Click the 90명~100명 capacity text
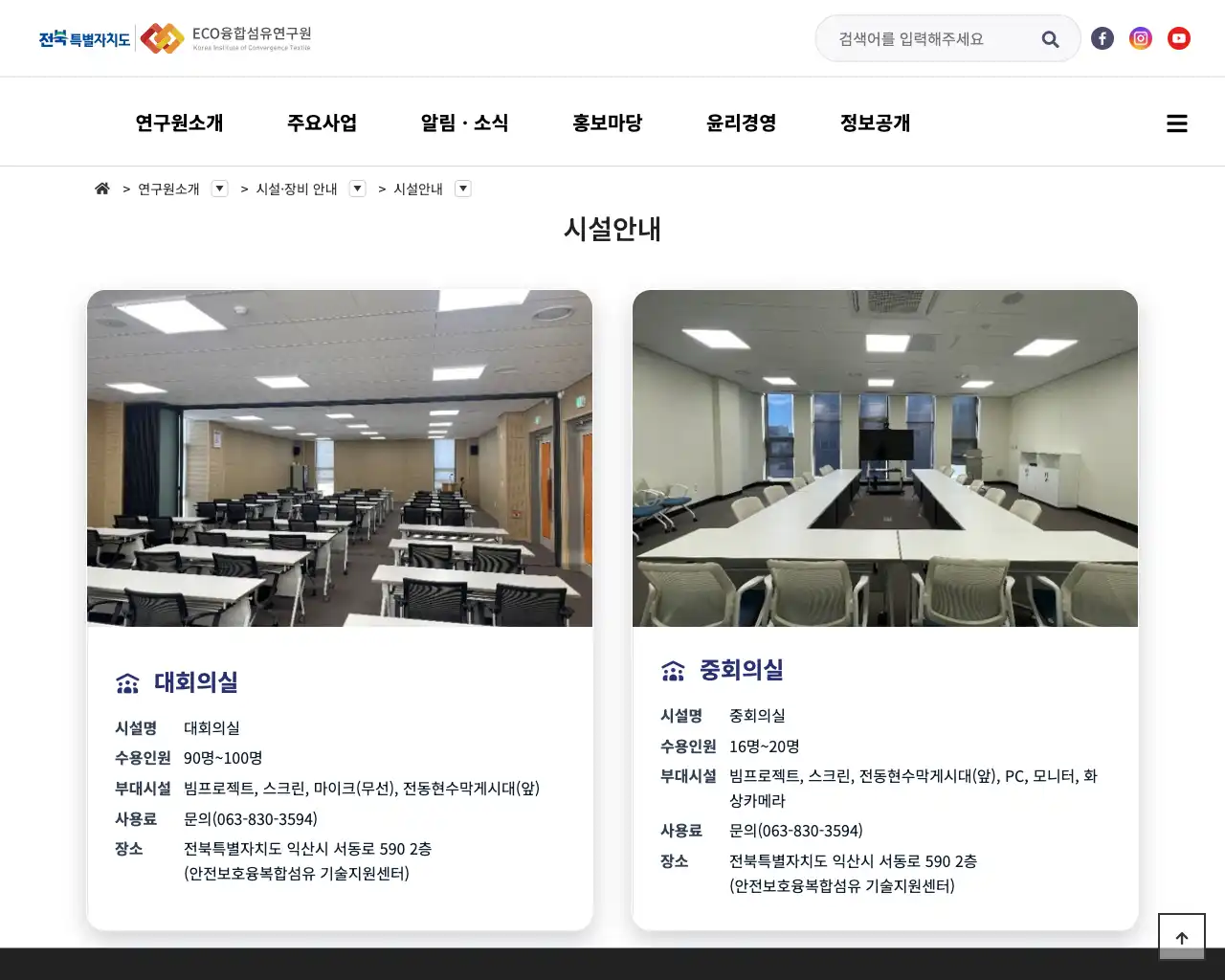Screen dimensions: 1225x980 223,758
